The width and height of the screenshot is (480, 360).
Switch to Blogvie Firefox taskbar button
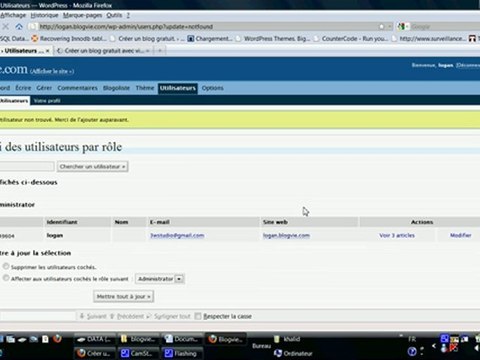point(226,339)
